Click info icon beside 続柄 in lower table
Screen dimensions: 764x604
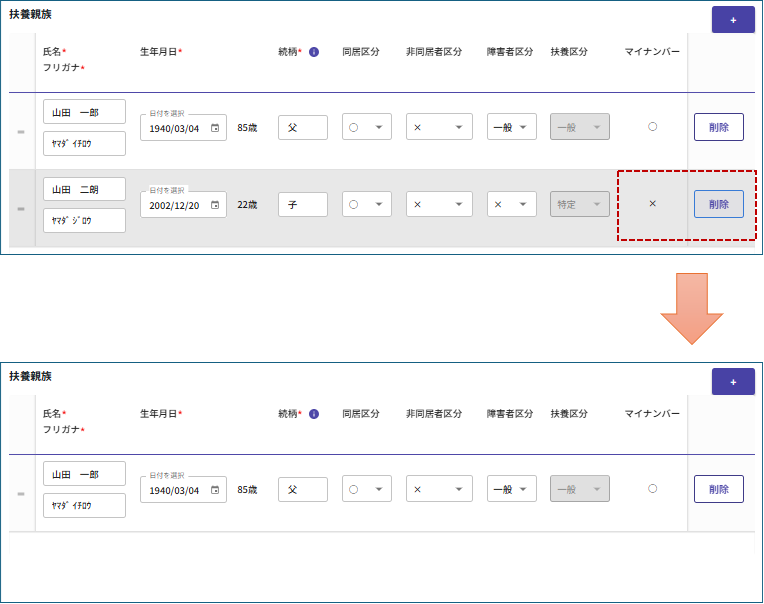[314, 413]
